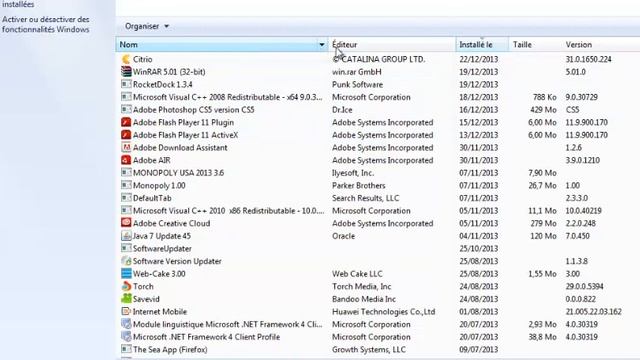Click the SoftwareUpdater icon
Viewport: 640px width, 360px height.
click(126, 249)
